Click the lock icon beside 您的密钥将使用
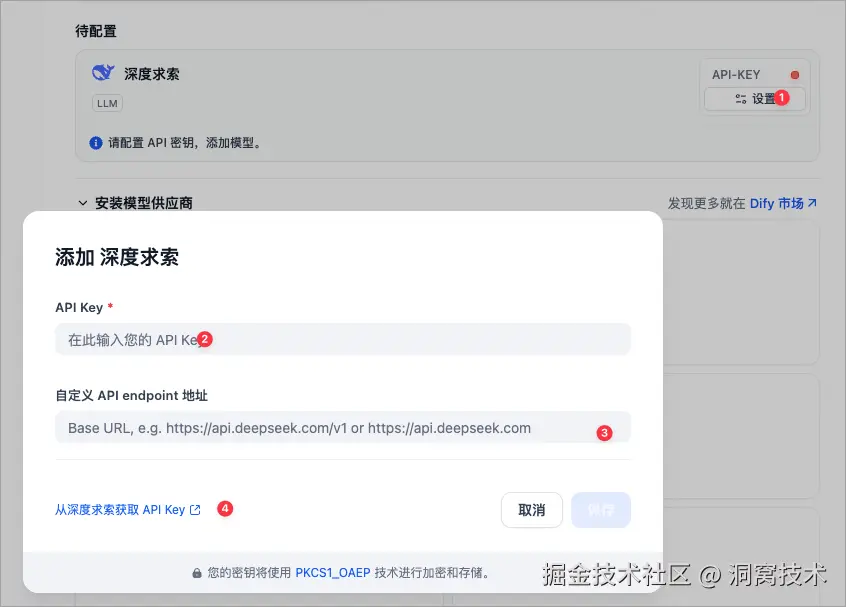This screenshot has width=846, height=607. point(197,573)
